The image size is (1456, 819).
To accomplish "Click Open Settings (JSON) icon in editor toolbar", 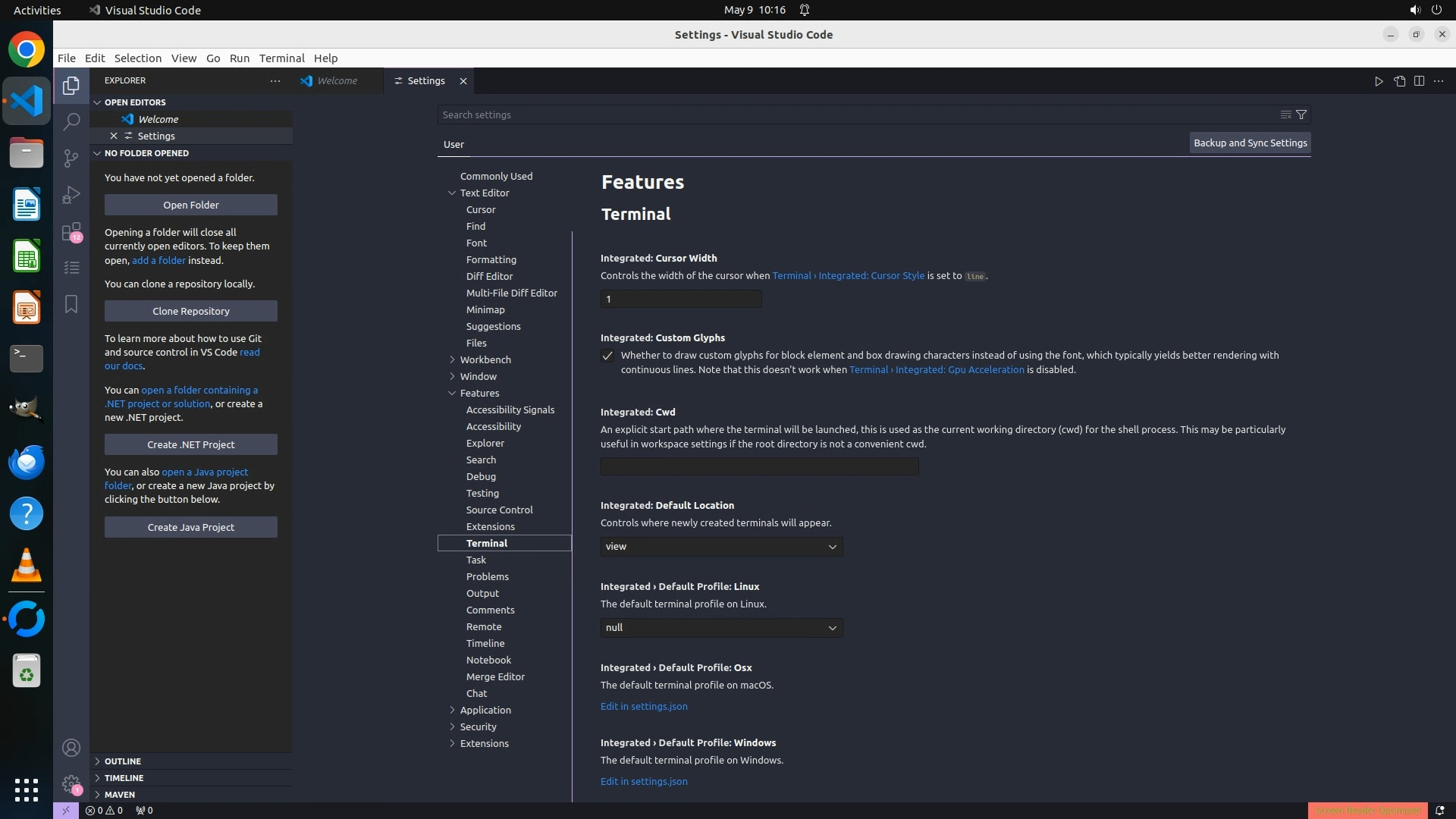I will (1399, 81).
